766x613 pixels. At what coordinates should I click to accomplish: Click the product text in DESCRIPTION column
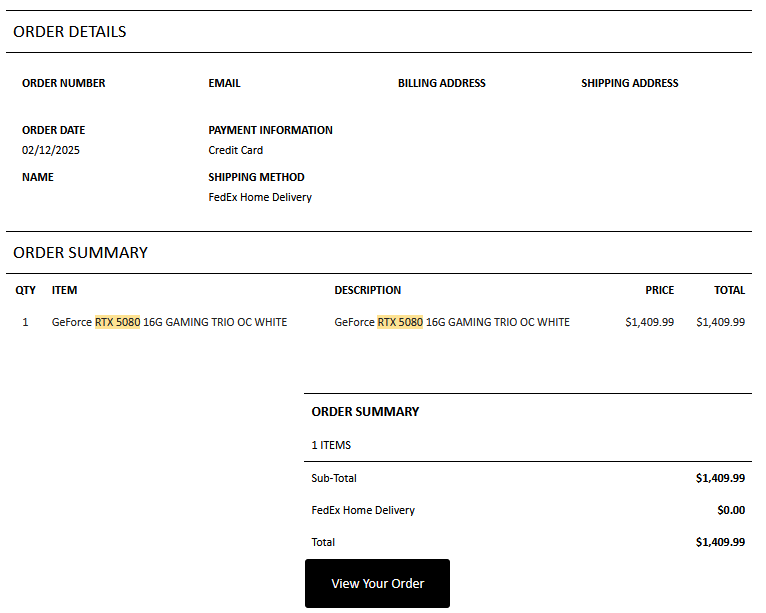[x=452, y=322]
